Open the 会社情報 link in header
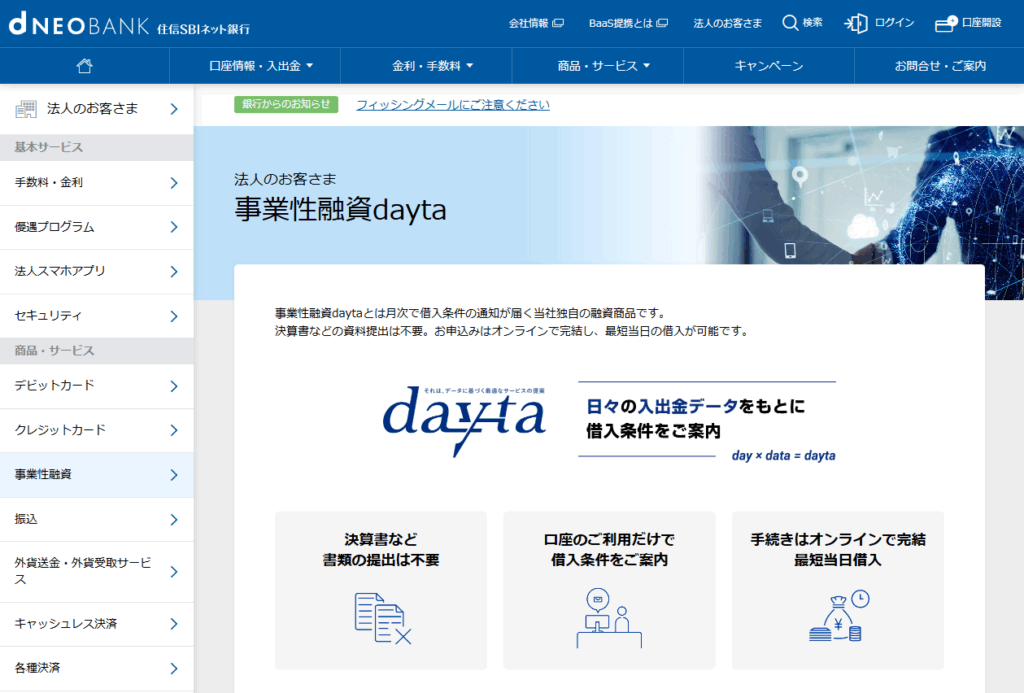 (535, 23)
